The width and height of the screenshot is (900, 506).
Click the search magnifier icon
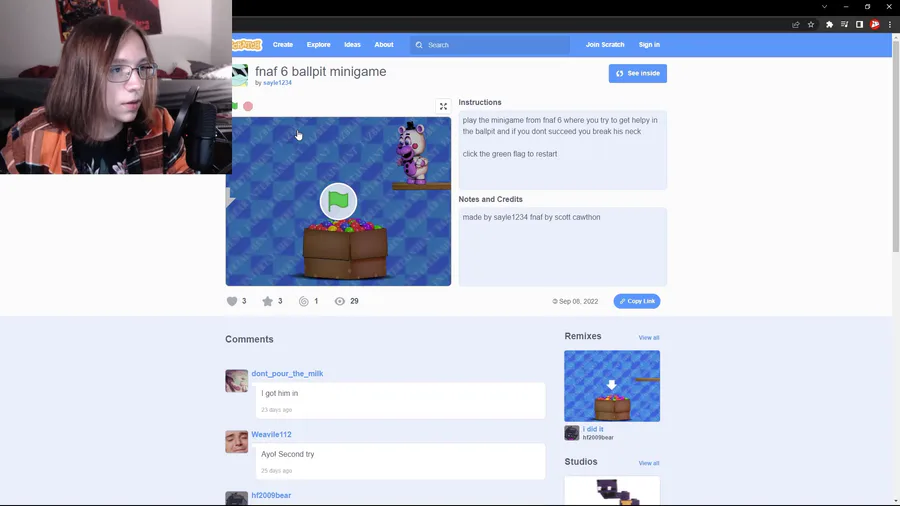[419, 45]
